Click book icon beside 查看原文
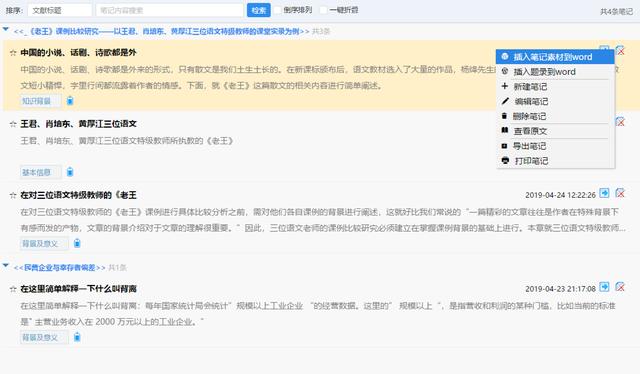 pos(505,130)
